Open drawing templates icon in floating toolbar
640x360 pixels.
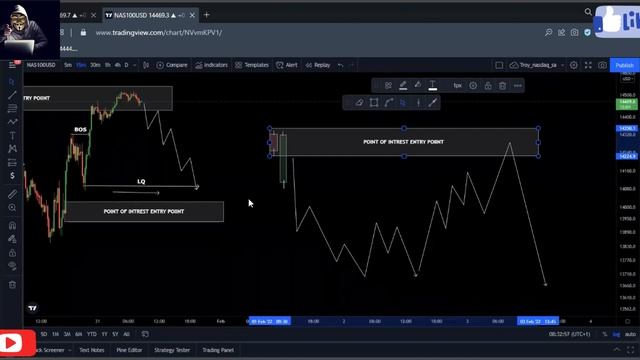point(388,85)
